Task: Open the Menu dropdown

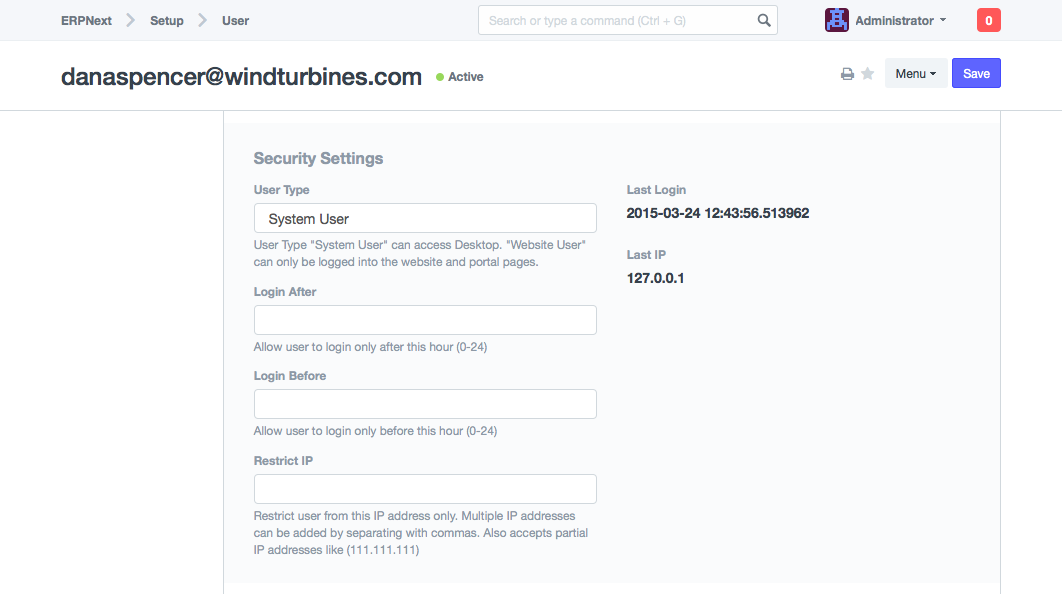Action: (x=915, y=74)
